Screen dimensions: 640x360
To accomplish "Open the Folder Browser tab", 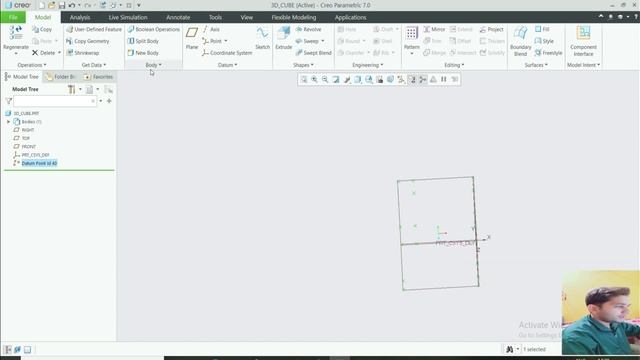I will (x=60, y=77).
